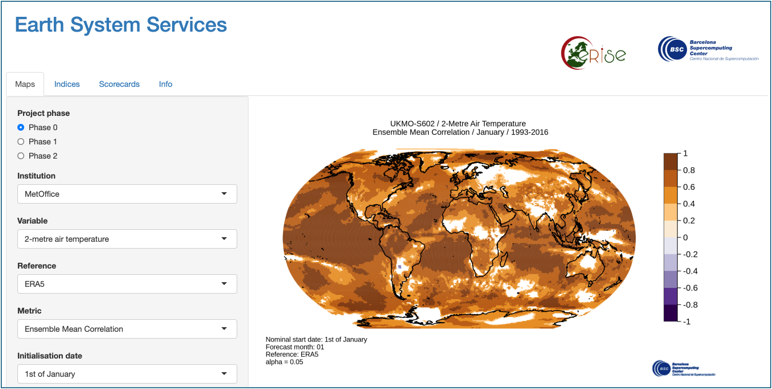The width and height of the screenshot is (772, 389).
Task: Click the Earth System Services title
Action: pyautogui.click(x=121, y=25)
